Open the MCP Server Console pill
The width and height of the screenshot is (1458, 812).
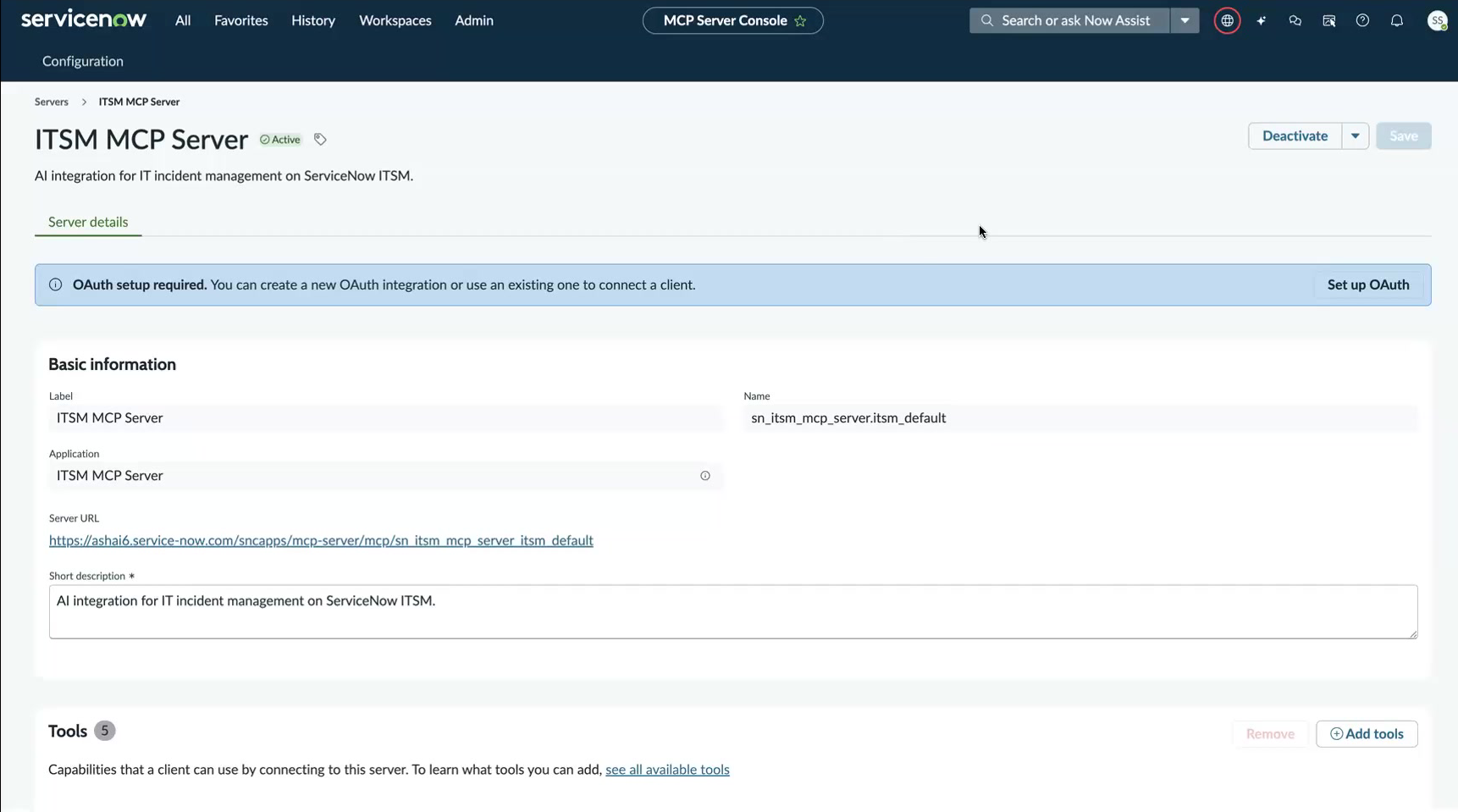pyautogui.click(x=733, y=20)
